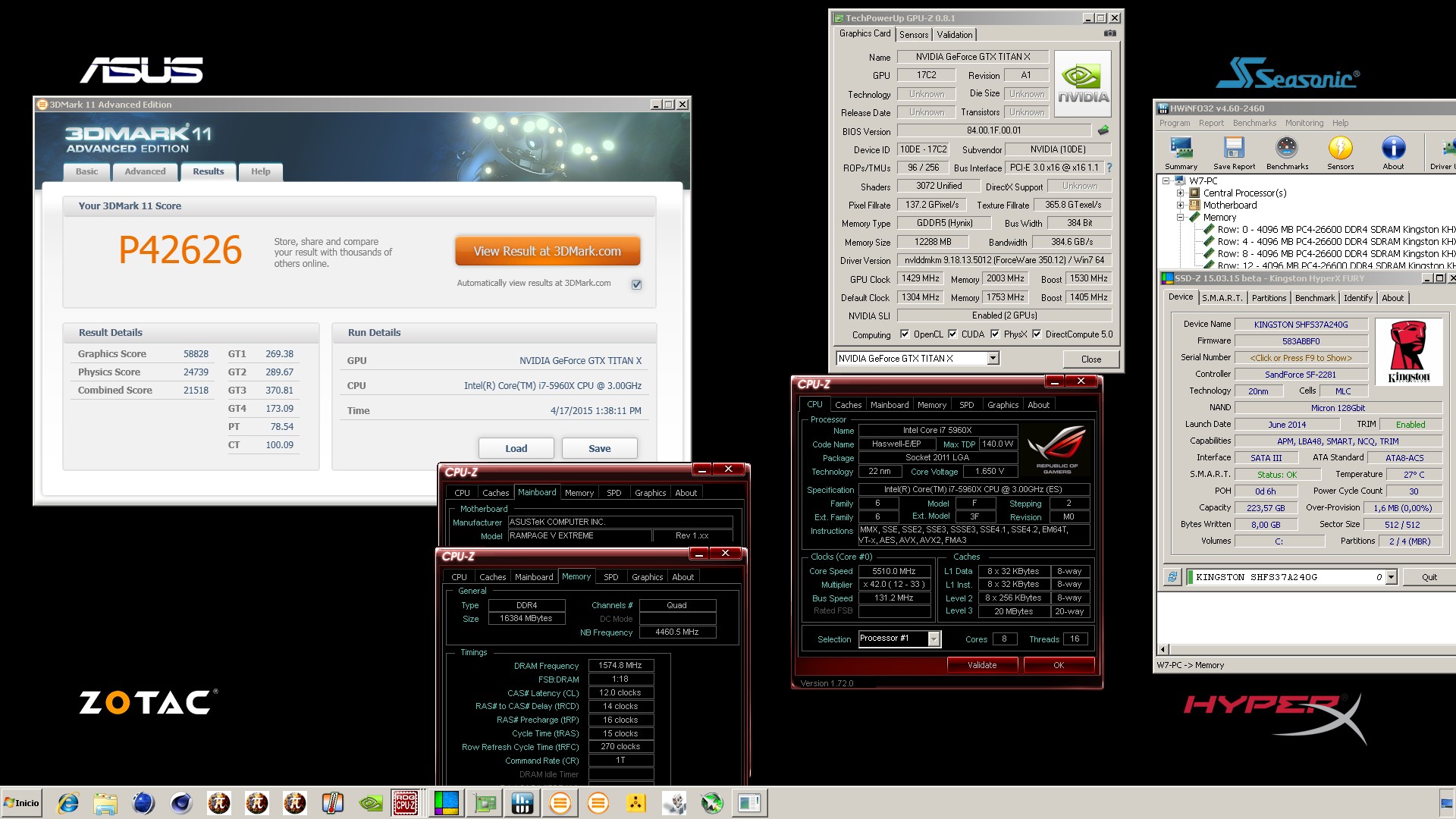Click the Cinema 4D sphere icon on taskbar
The width and height of the screenshot is (1456, 819).
(x=181, y=803)
